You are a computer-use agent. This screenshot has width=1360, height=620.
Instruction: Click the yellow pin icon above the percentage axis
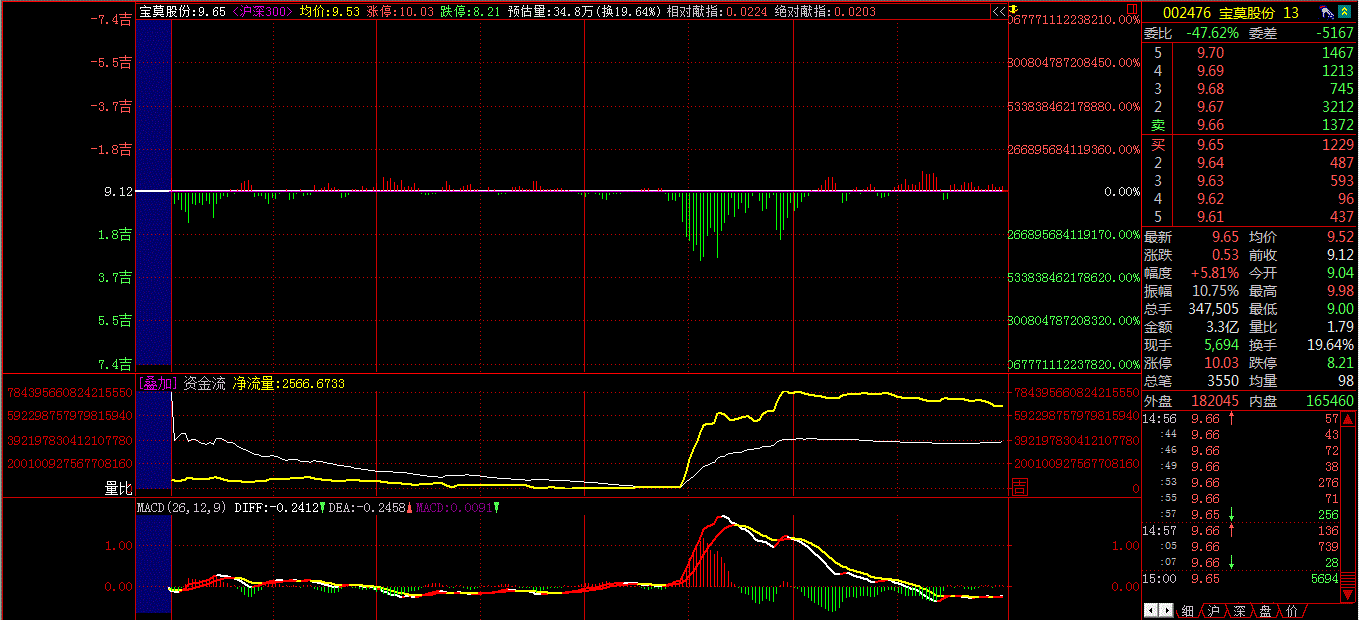1014,6
